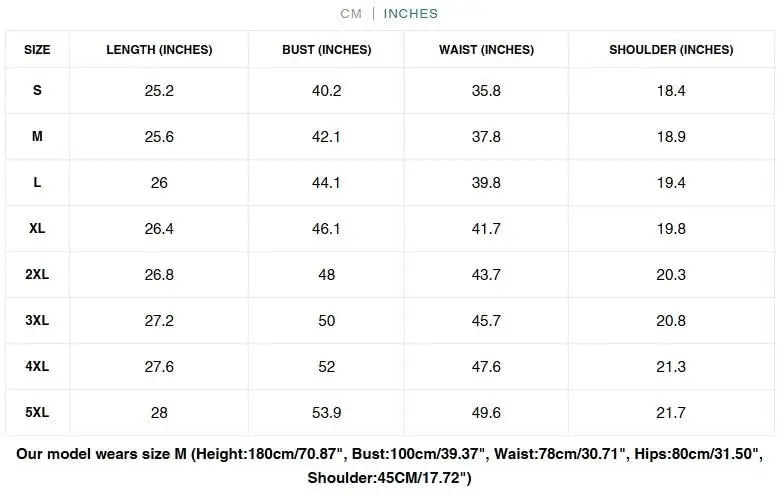
Task: Select the size L row label
Action: point(37,183)
